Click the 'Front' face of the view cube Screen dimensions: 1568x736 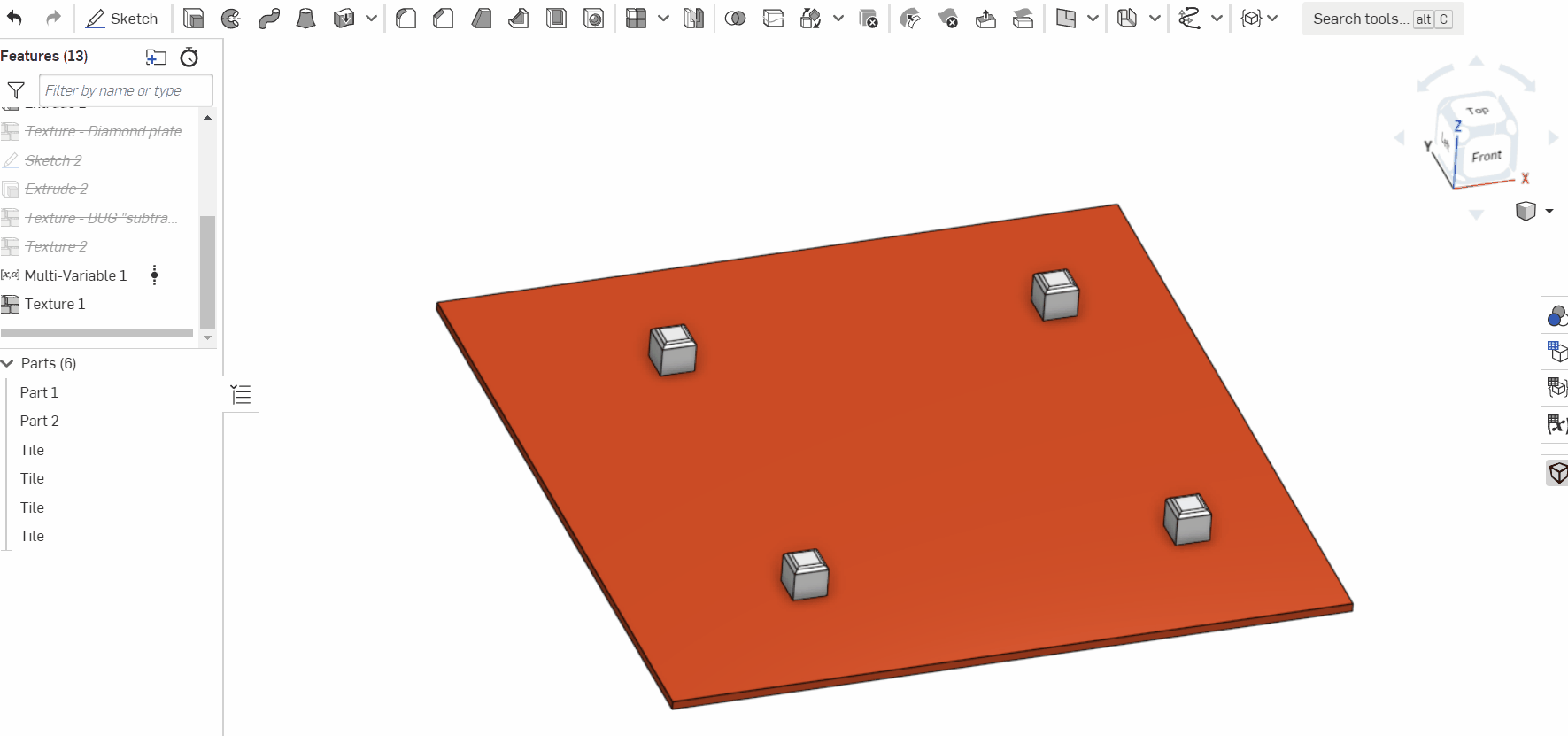pos(1487,157)
